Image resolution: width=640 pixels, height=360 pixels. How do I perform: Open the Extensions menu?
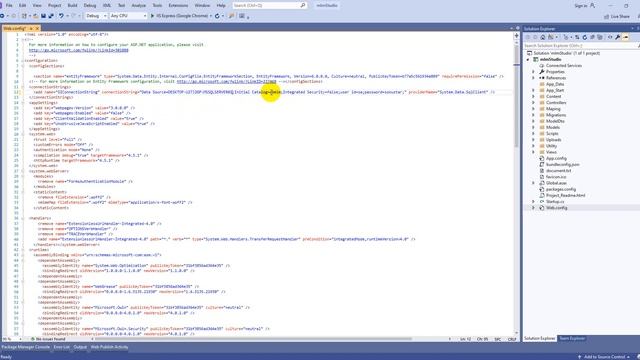(x=178, y=6)
